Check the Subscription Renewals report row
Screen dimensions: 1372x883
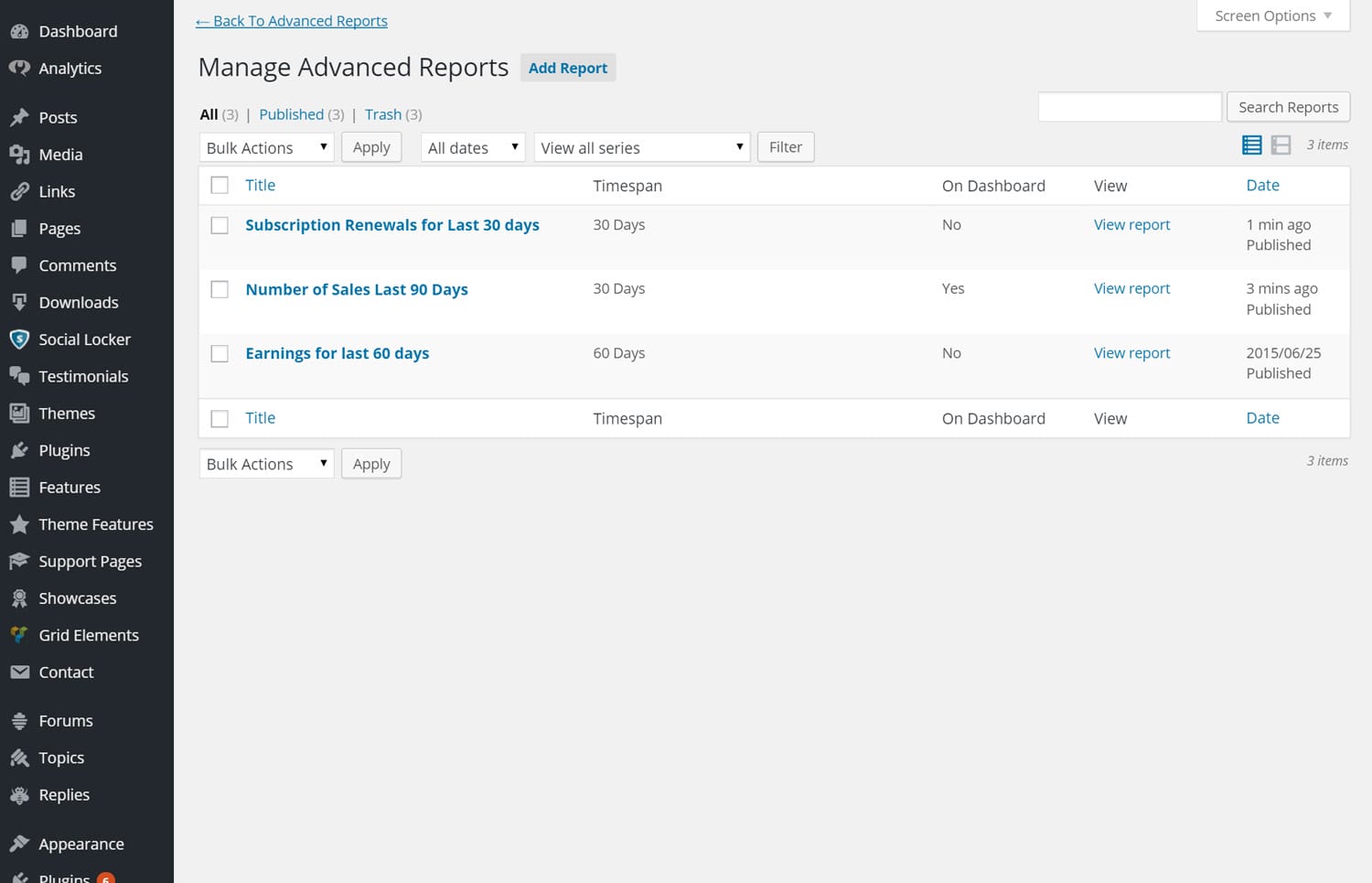[x=220, y=224]
